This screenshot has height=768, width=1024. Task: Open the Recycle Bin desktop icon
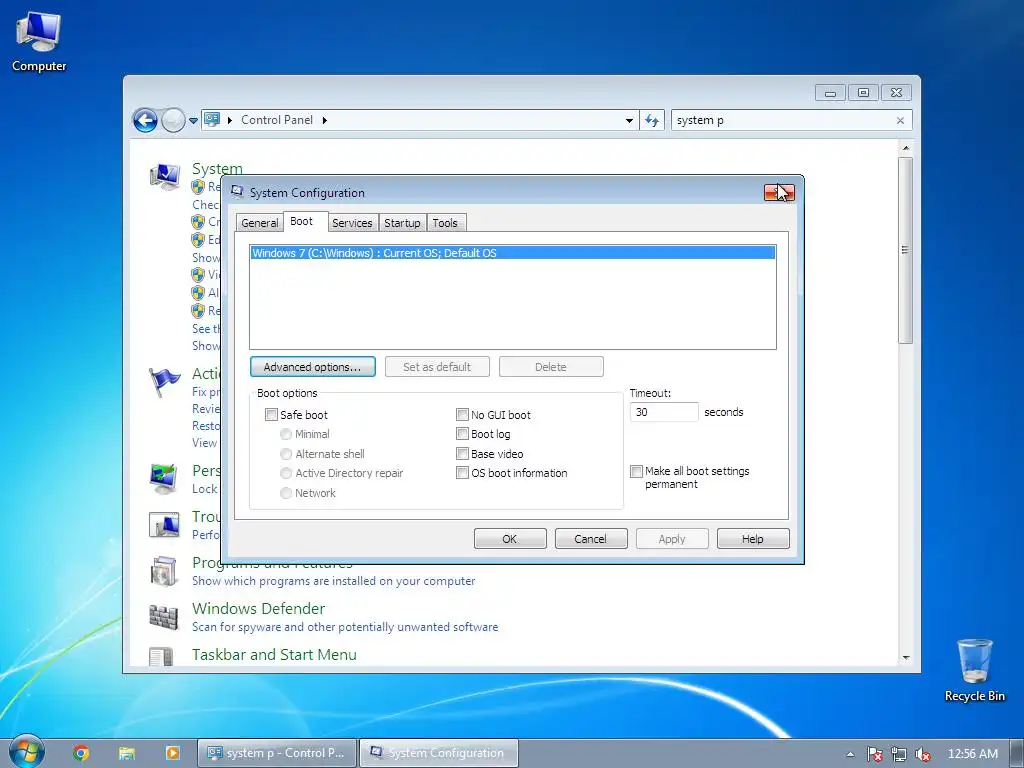974,670
